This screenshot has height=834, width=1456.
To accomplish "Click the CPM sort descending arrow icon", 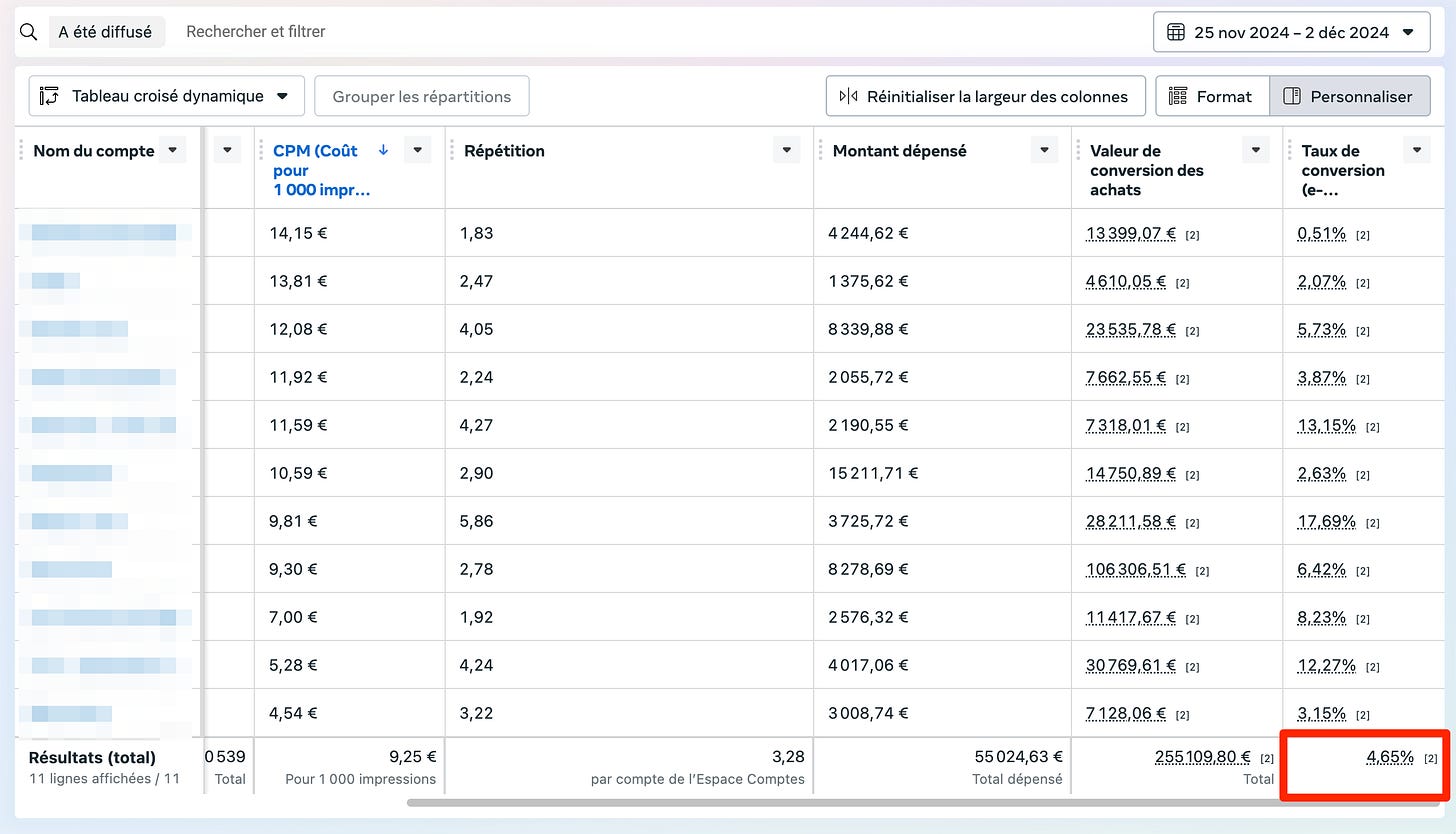I will click(x=383, y=150).
